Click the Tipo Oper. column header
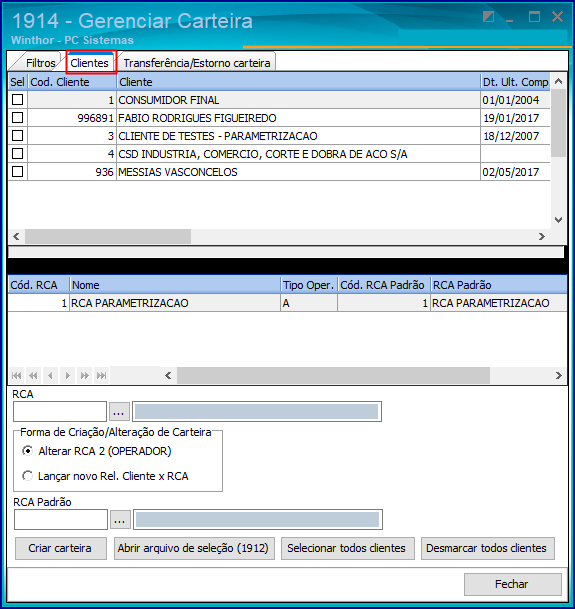The width and height of the screenshot is (575, 609). click(309, 285)
